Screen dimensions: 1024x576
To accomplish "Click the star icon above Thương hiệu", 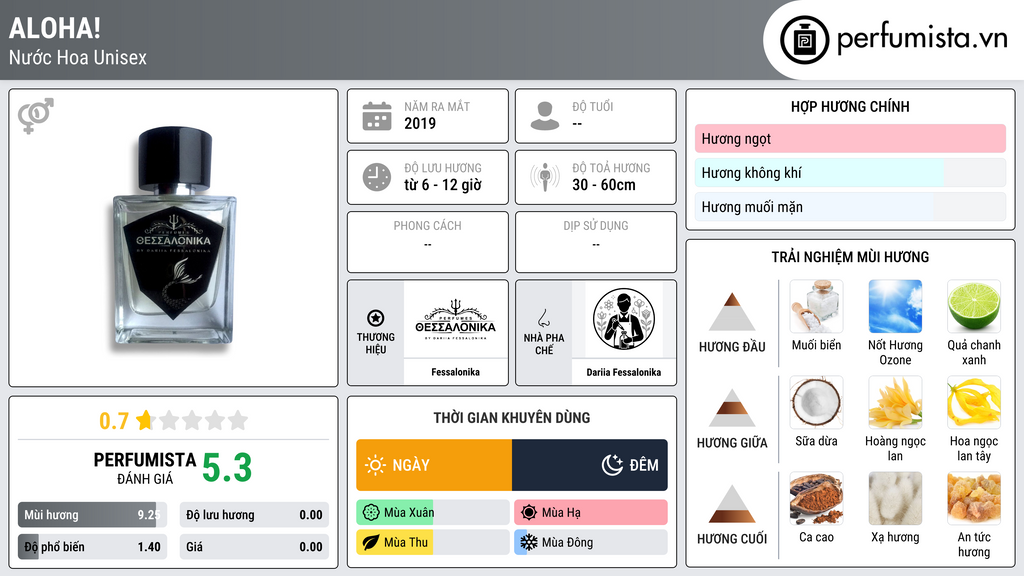I will pyautogui.click(x=376, y=318).
